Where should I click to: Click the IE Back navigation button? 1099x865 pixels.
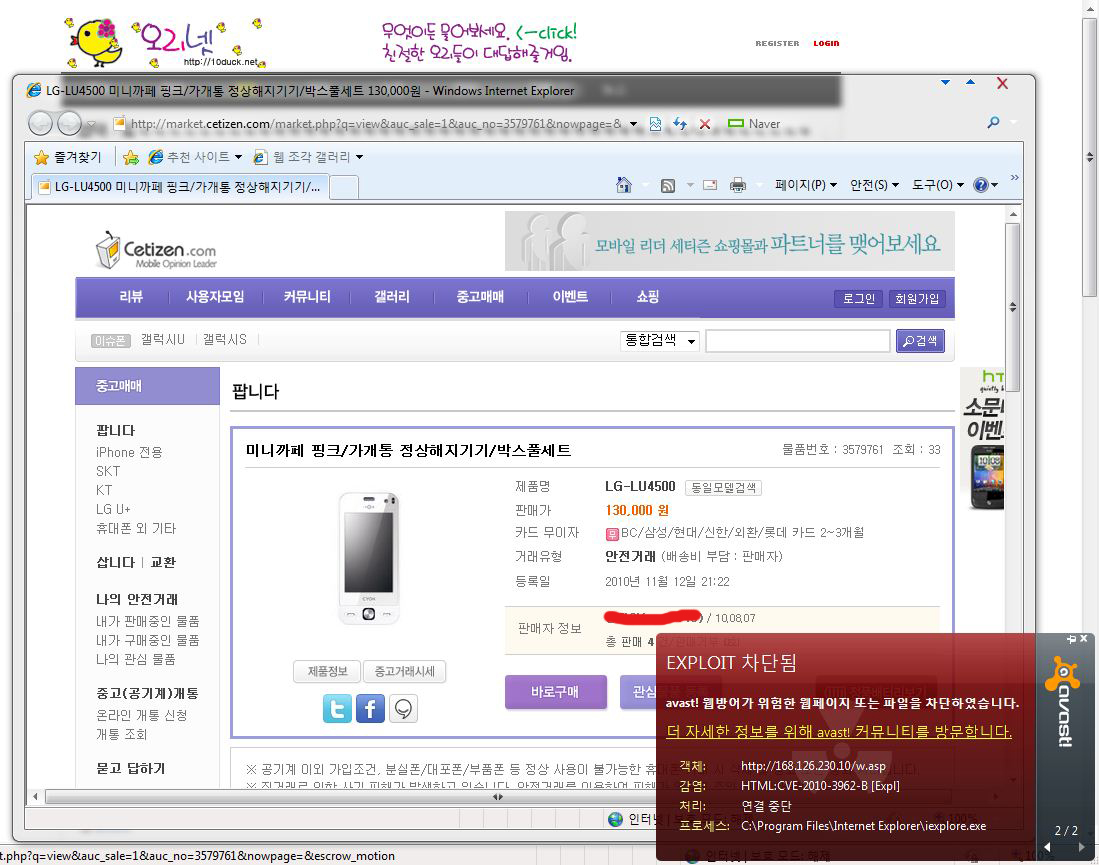coord(40,123)
